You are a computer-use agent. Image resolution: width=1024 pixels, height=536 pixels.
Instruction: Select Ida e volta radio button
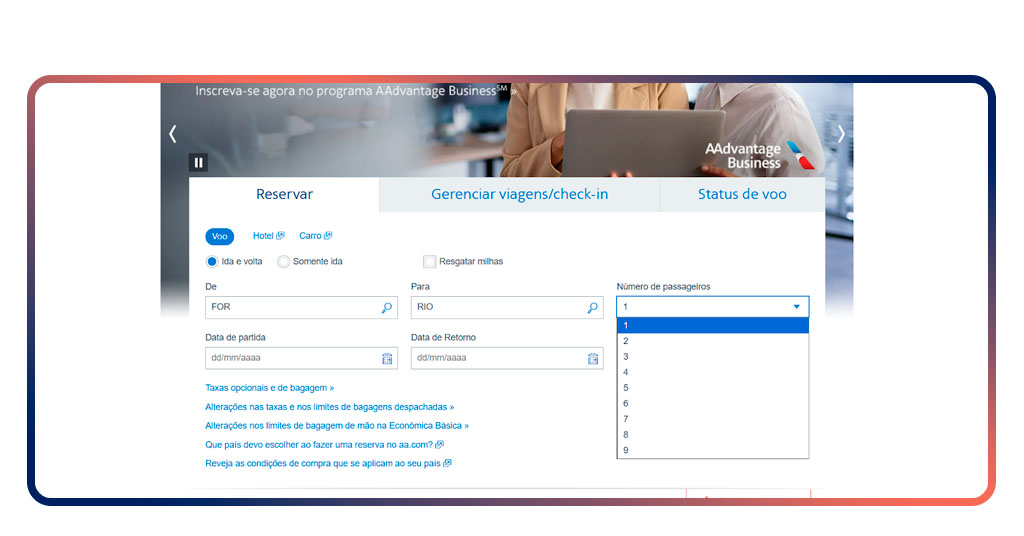212,261
